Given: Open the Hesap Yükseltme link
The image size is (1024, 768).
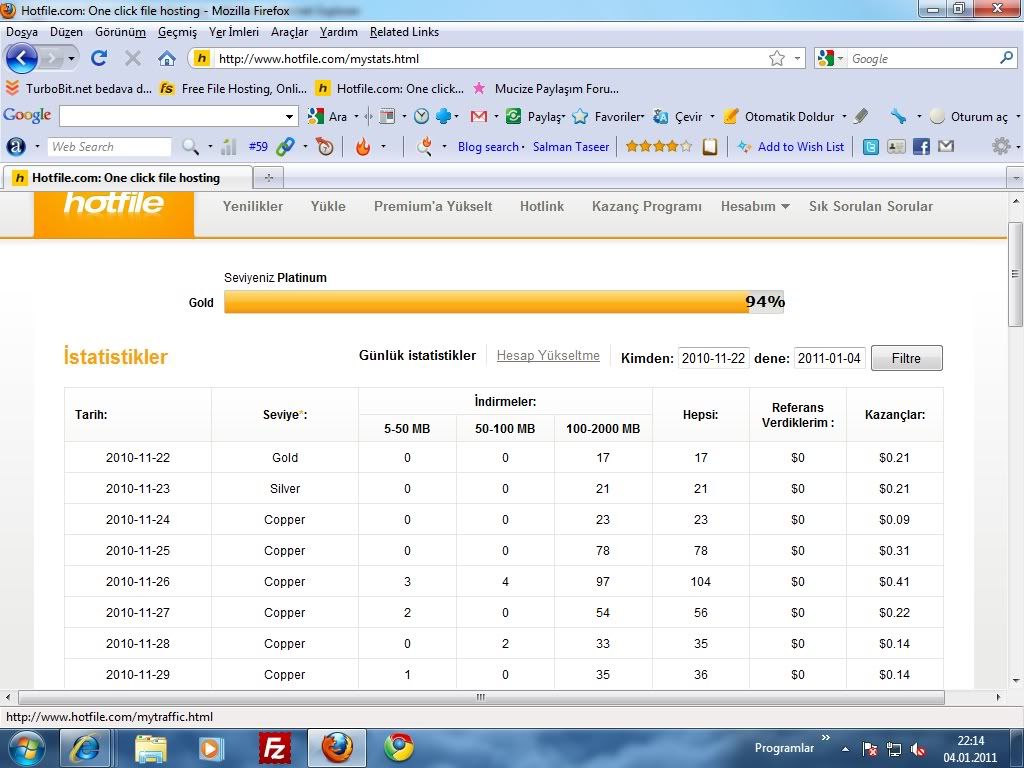Looking at the screenshot, I should pyautogui.click(x=548, y=356).
